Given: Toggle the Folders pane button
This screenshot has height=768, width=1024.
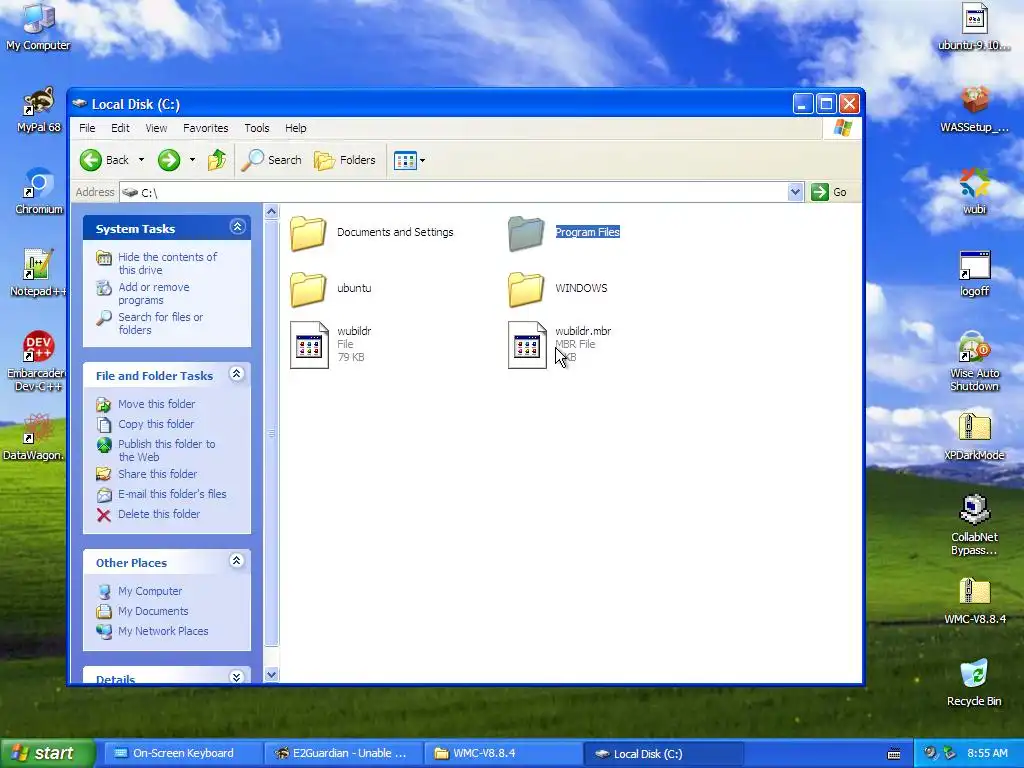Looking at the screenshot, I should click(345, 160).
